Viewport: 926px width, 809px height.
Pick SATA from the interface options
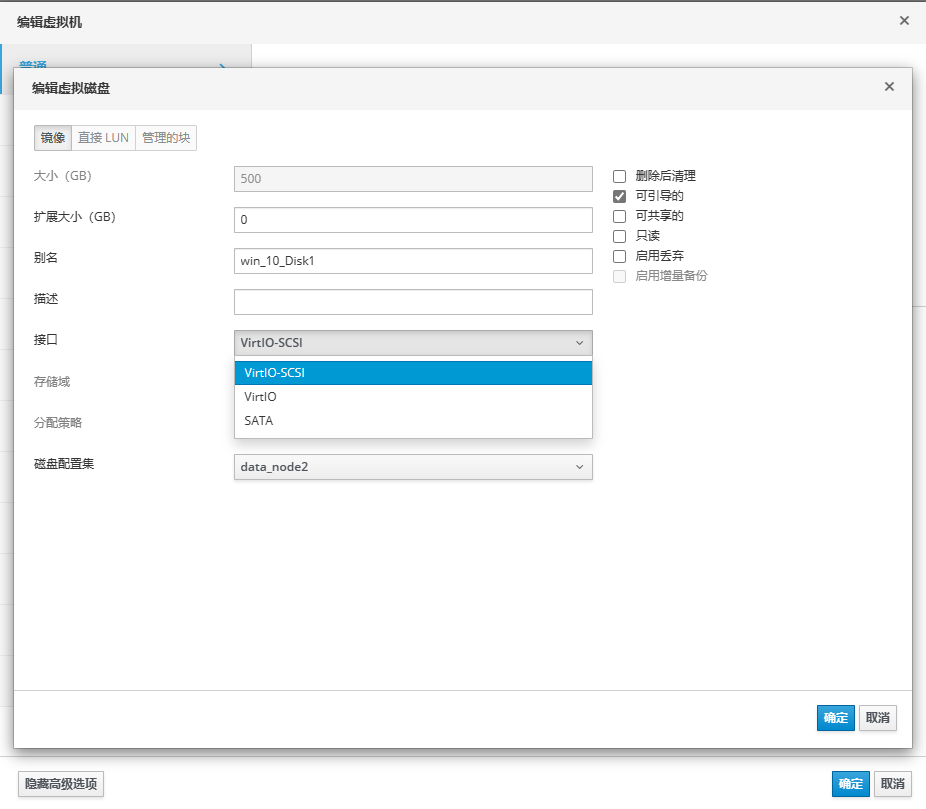(x=413, y=421)
